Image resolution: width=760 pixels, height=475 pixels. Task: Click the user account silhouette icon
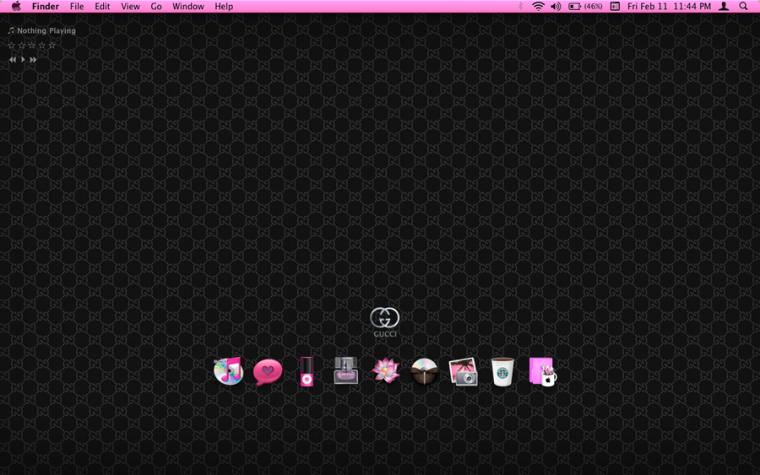pos(723,6)
